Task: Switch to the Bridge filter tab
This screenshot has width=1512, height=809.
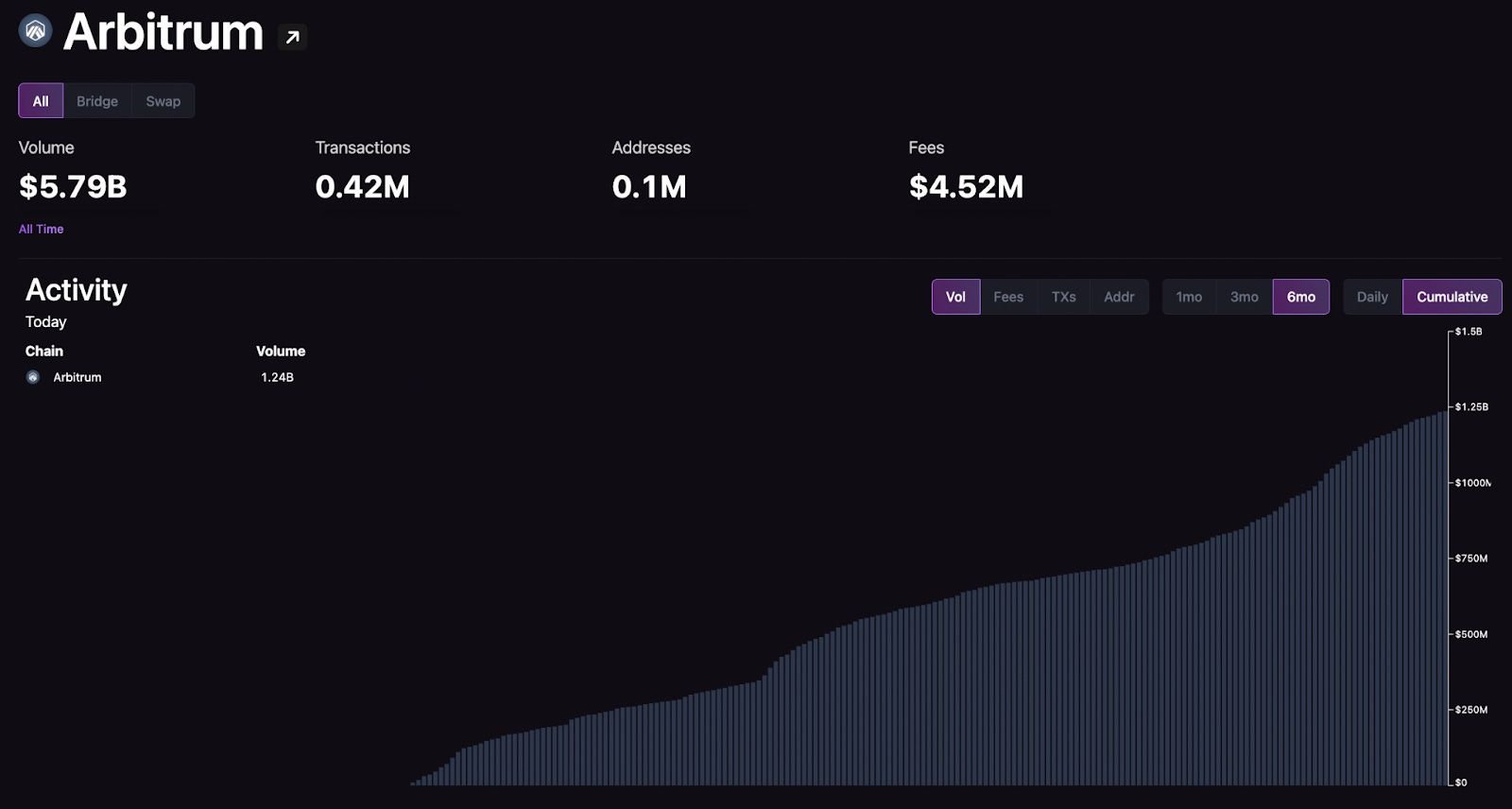Action: [x=97, y=101]
